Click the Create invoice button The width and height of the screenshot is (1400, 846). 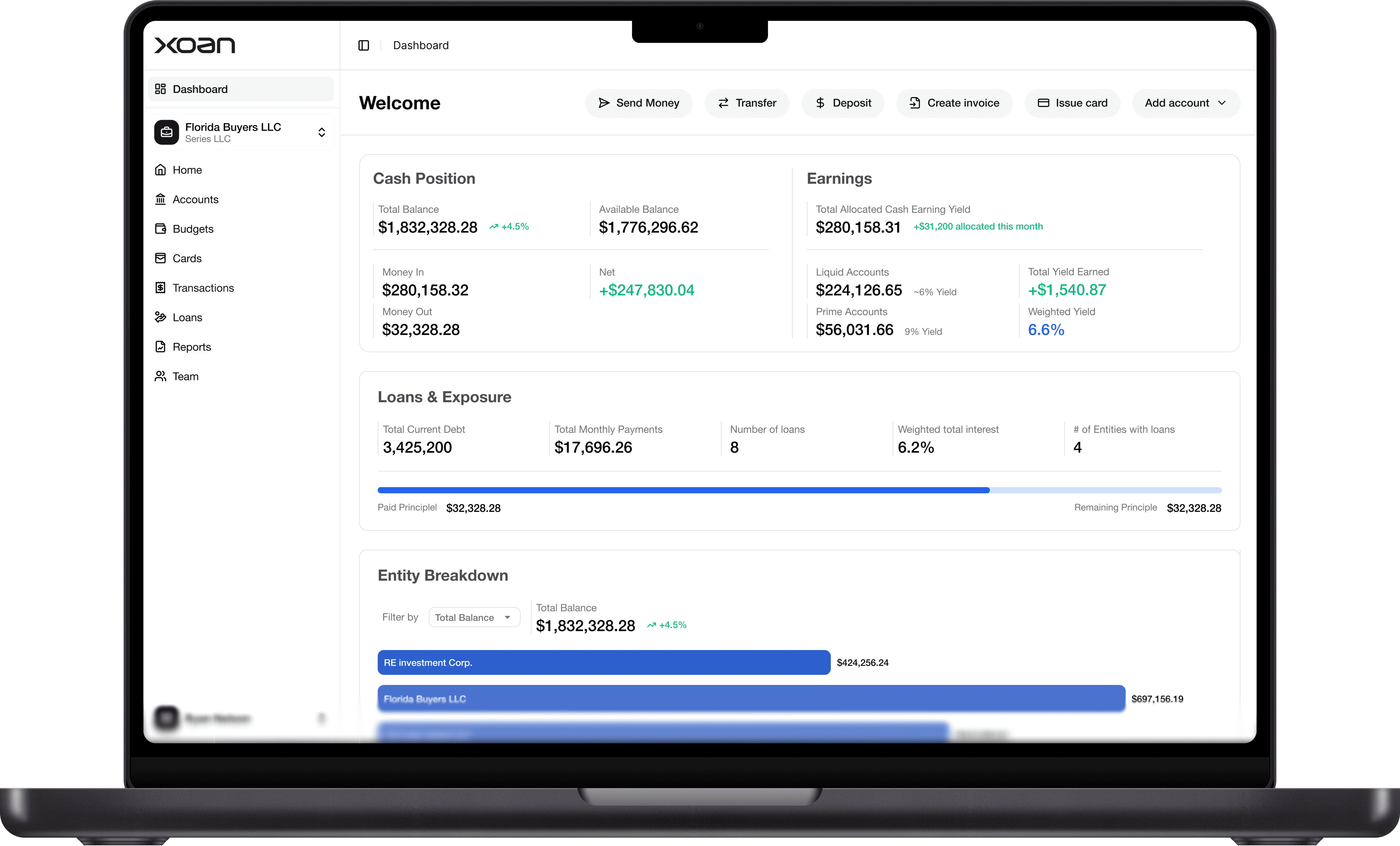coord(954,103)
